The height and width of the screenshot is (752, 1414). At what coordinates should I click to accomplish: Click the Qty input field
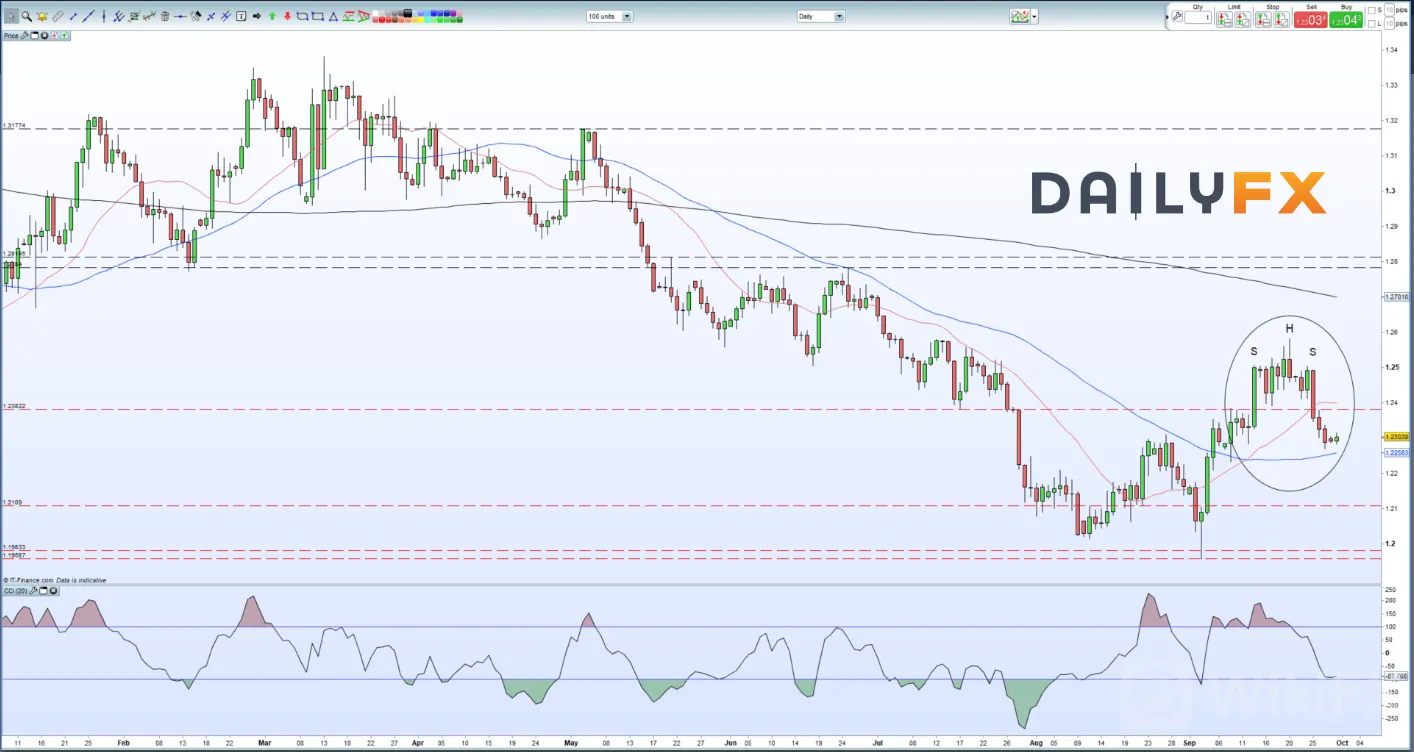coord(1198,18)
